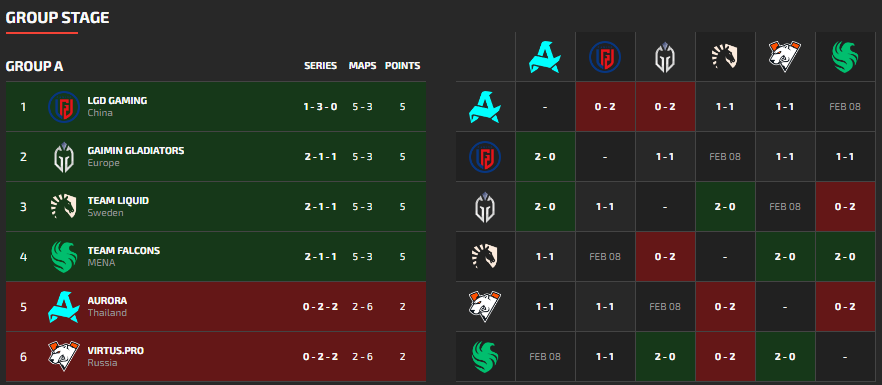Click Team Falcons green logo in standings
Image resolution: width=882 pixels, height=385 pixels.
click(x=64, y=256)
